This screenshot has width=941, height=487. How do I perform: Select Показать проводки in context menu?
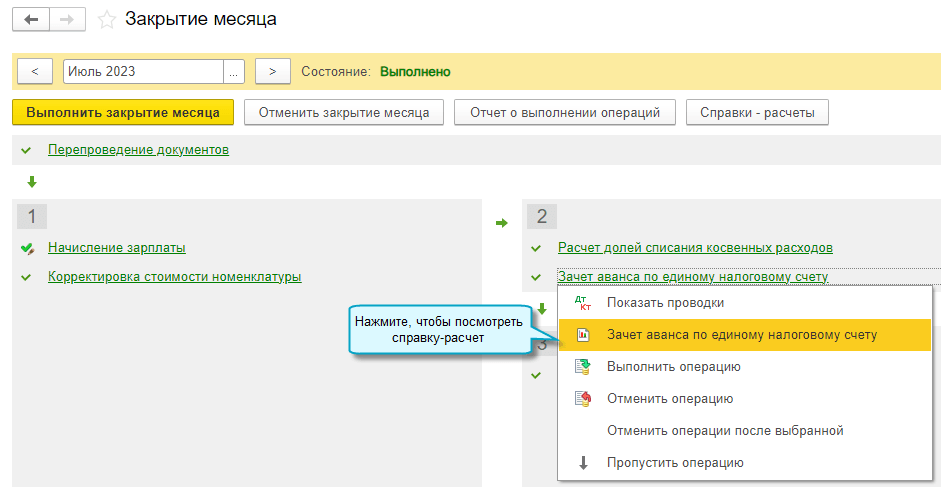[665, 302]
